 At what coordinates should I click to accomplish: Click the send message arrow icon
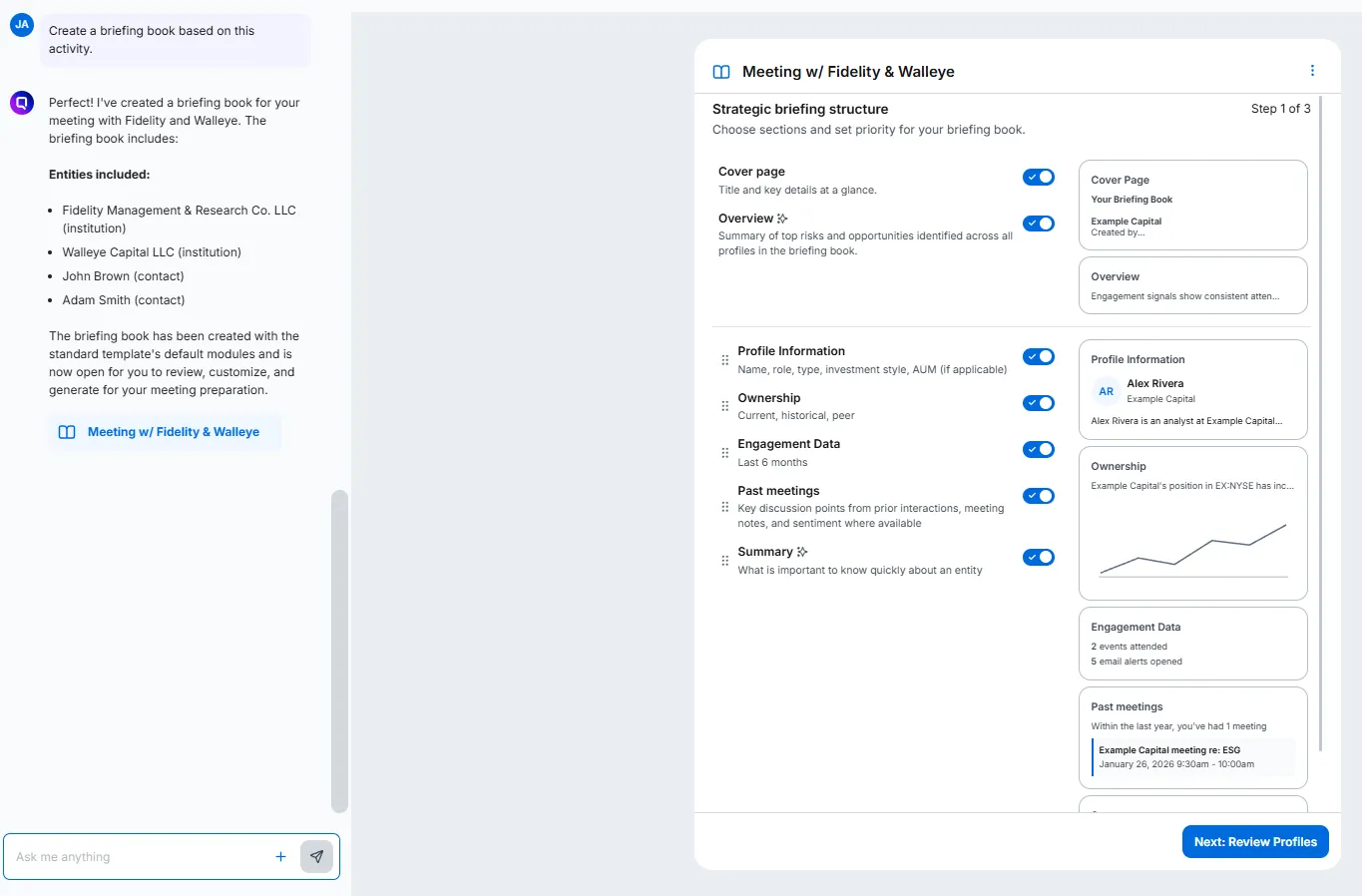316,856
